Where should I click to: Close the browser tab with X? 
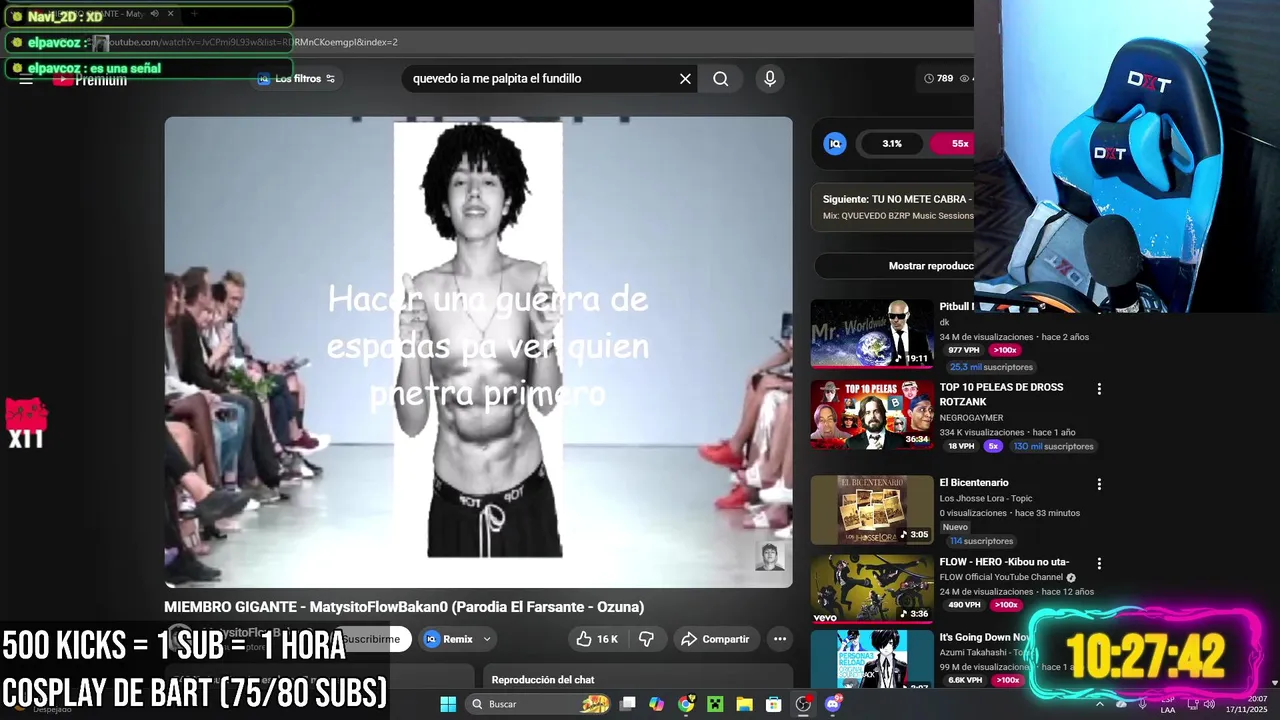point(171,14)
